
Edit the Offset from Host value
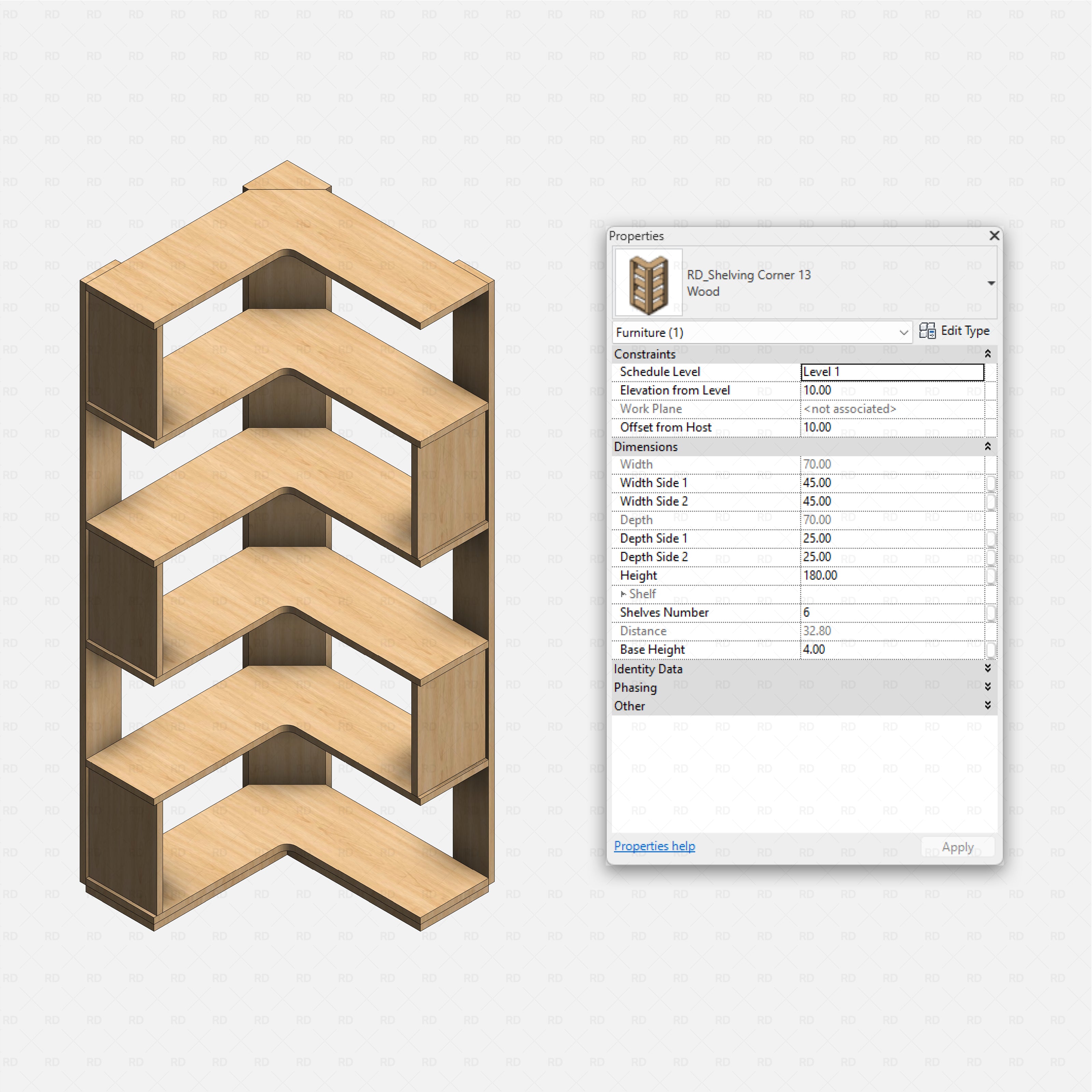(x=891, y=427)
